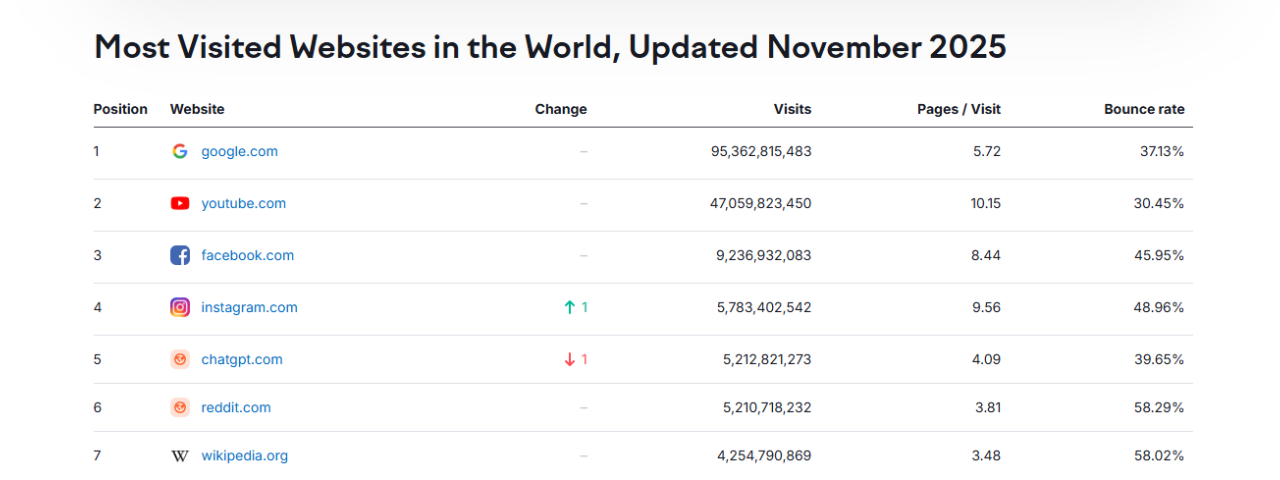Click position number 6 in reddit.com row
The image size is (1280, 480).
[97, 407]
